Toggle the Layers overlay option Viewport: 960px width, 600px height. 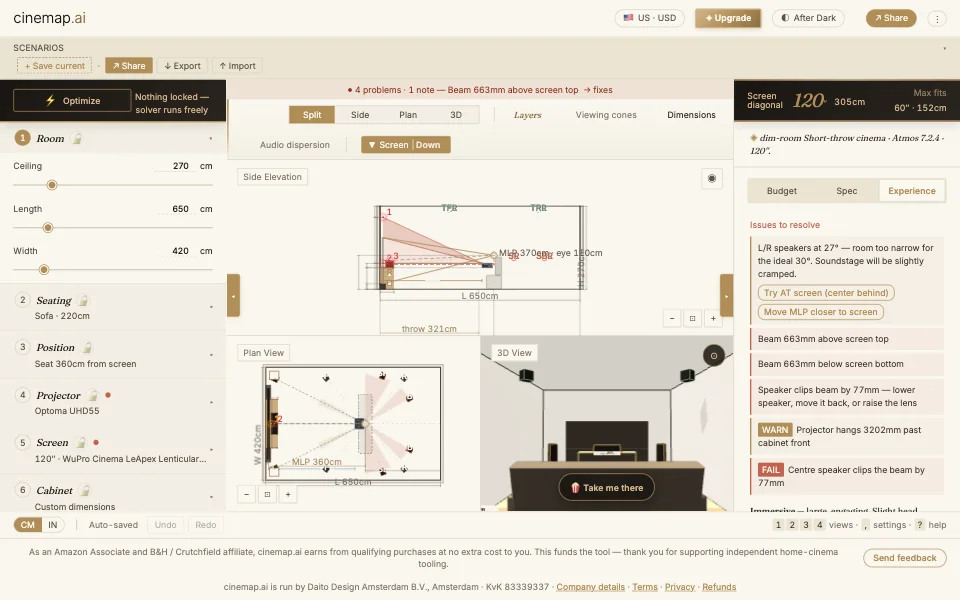click(528, 115)
